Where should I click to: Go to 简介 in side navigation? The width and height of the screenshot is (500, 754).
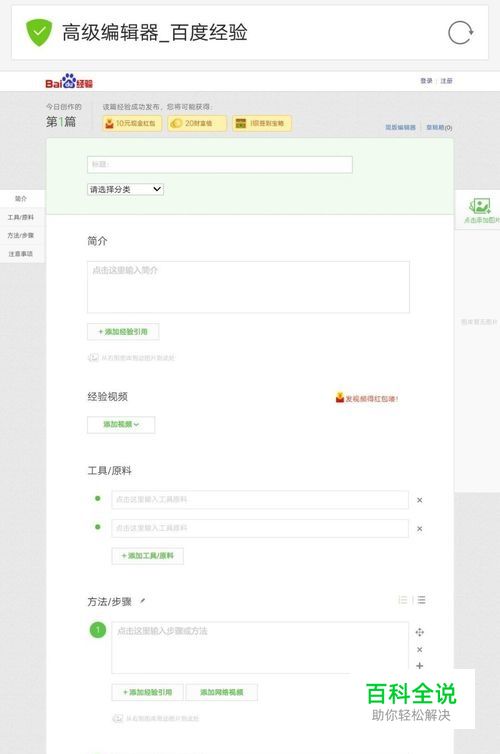[x=22, y=199]
